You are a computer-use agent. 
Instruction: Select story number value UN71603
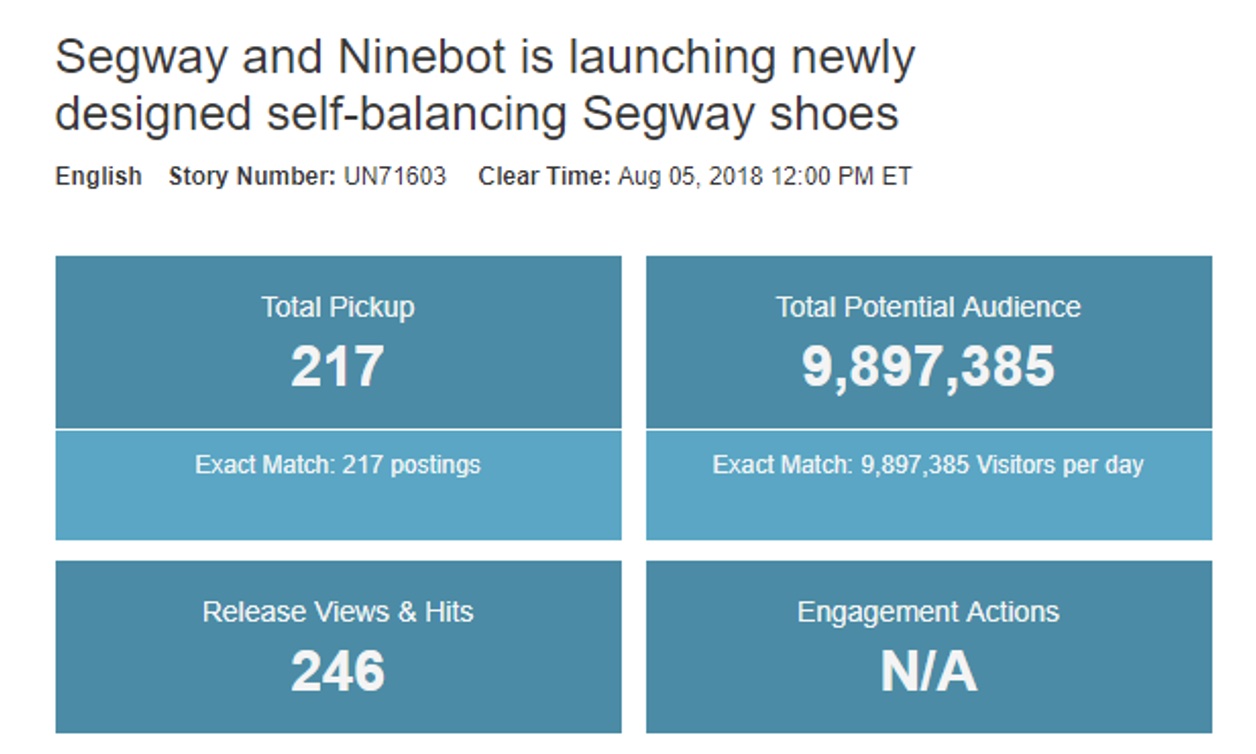click(395, 177)
